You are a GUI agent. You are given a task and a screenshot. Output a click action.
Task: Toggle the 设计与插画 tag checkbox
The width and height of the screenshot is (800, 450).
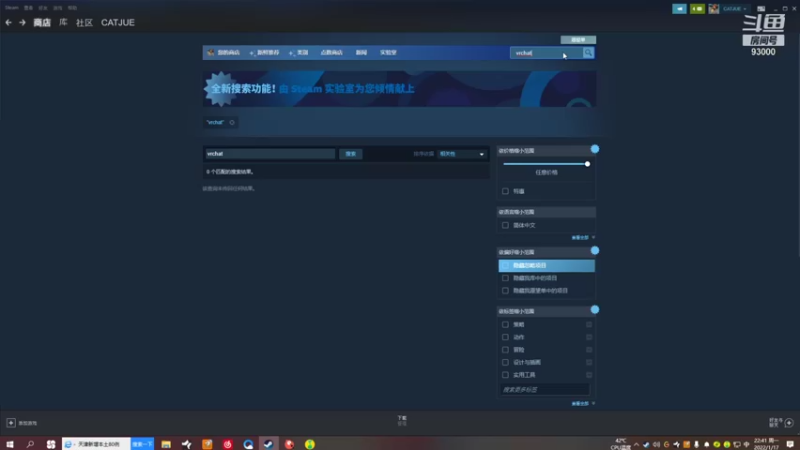pos(505,362)
